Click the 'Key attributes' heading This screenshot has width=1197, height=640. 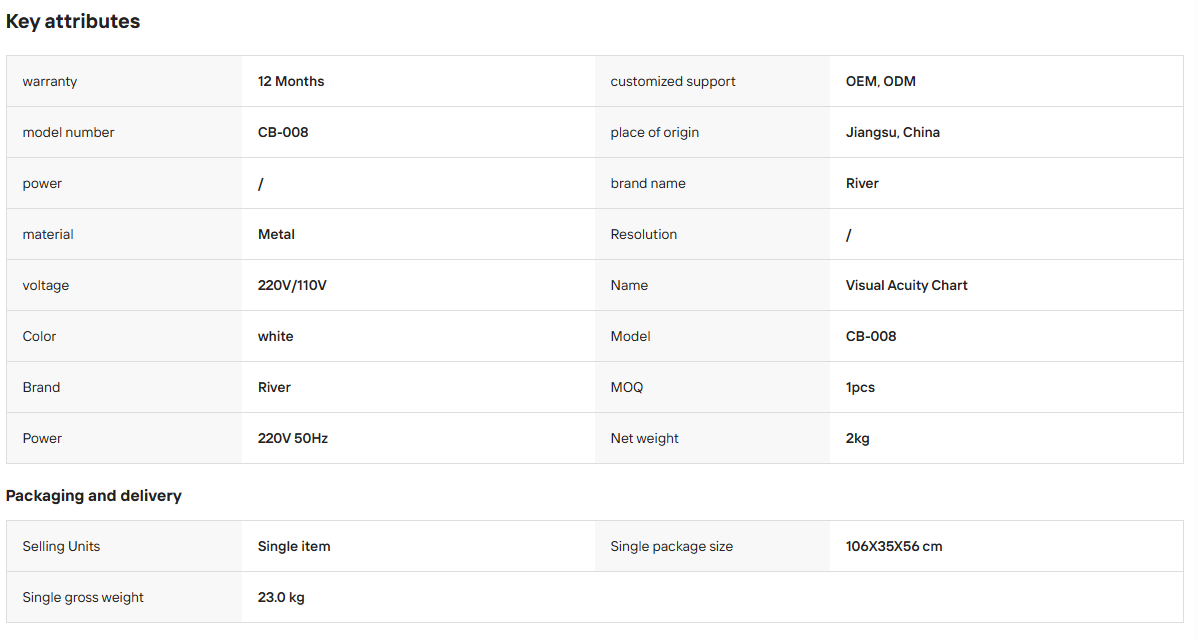73,21
